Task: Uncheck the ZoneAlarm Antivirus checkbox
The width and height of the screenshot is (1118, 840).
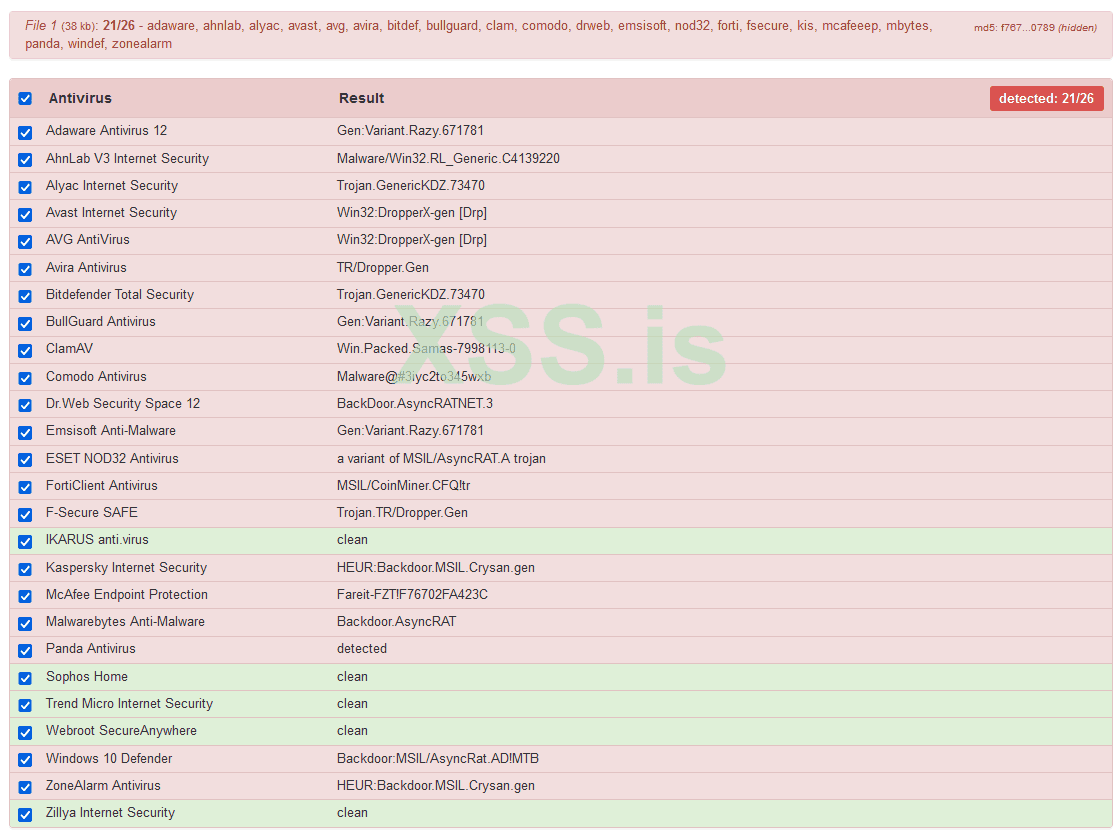Action: (x=25, y=787)
